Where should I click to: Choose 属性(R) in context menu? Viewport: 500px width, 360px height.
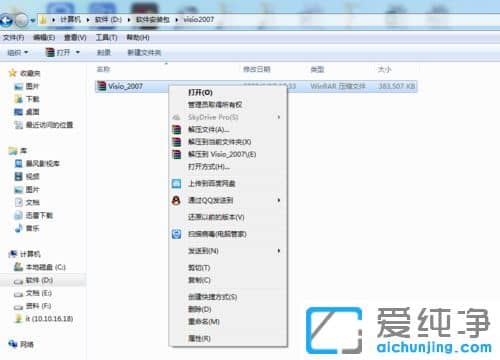coord(228,338)
